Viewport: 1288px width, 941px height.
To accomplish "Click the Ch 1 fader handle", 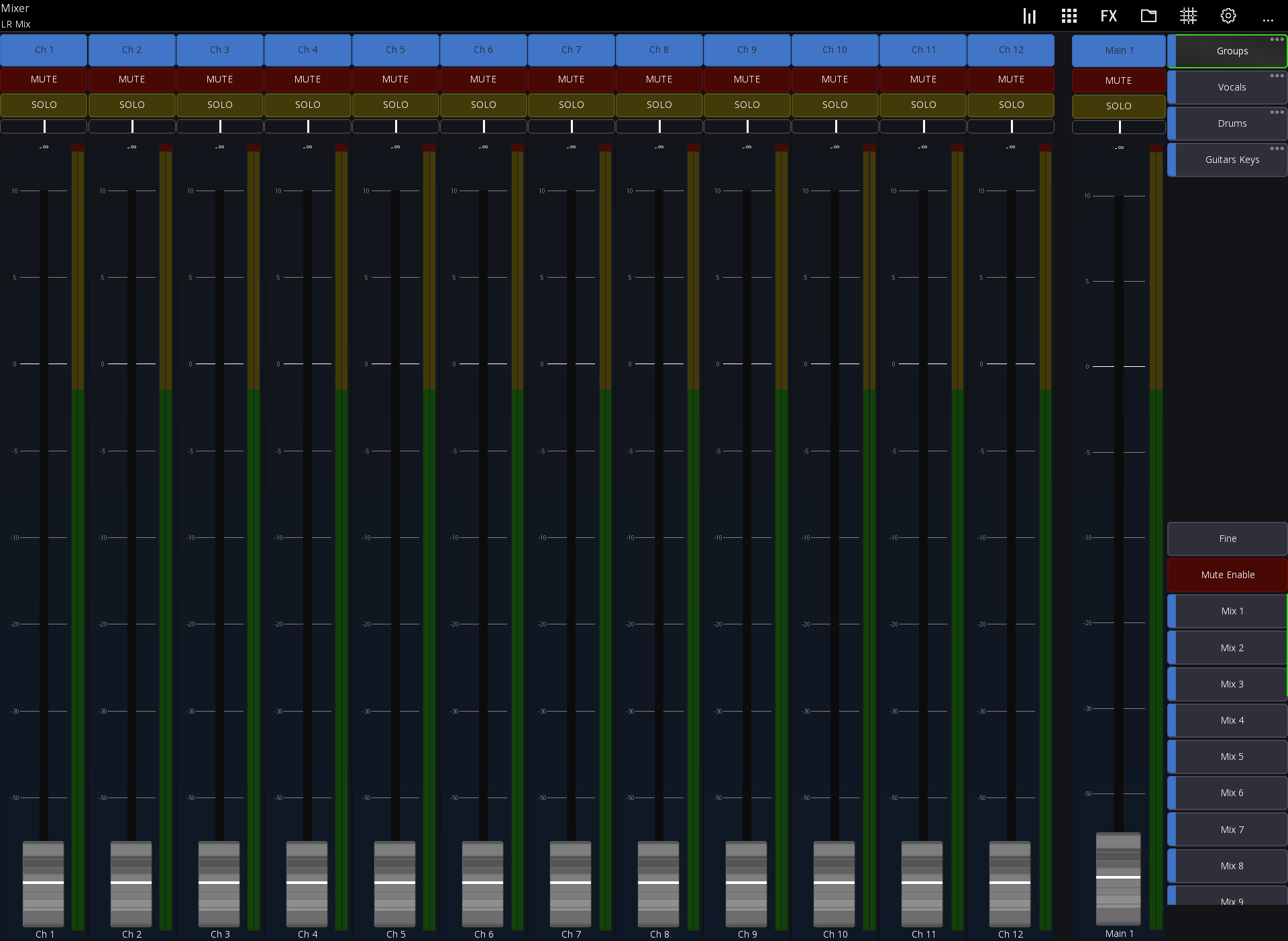I will point(44,883).
